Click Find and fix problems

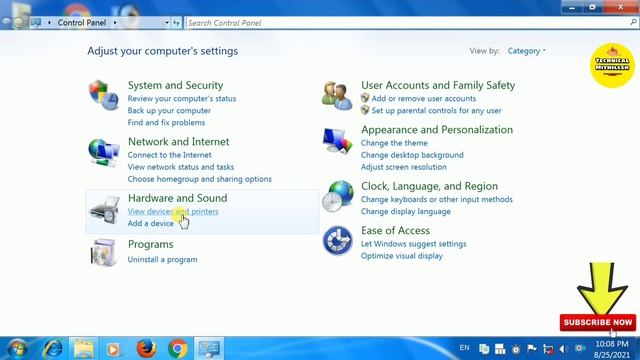coord(166,122)
